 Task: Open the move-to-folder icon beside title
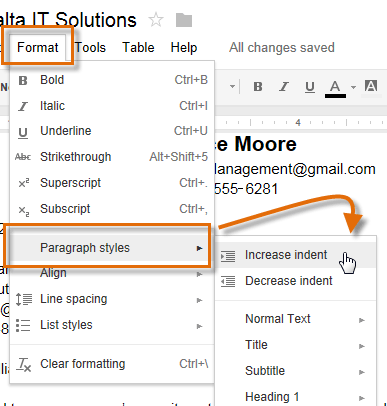[184, 20]
